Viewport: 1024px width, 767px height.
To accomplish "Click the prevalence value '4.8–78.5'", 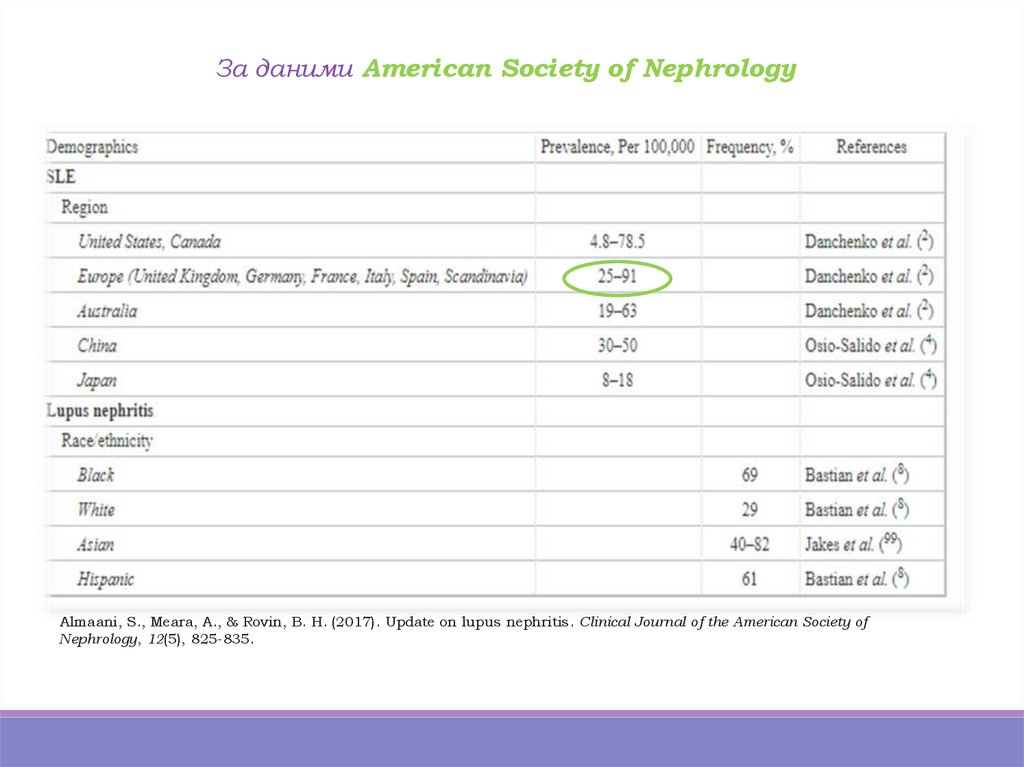I will point(617,242).
